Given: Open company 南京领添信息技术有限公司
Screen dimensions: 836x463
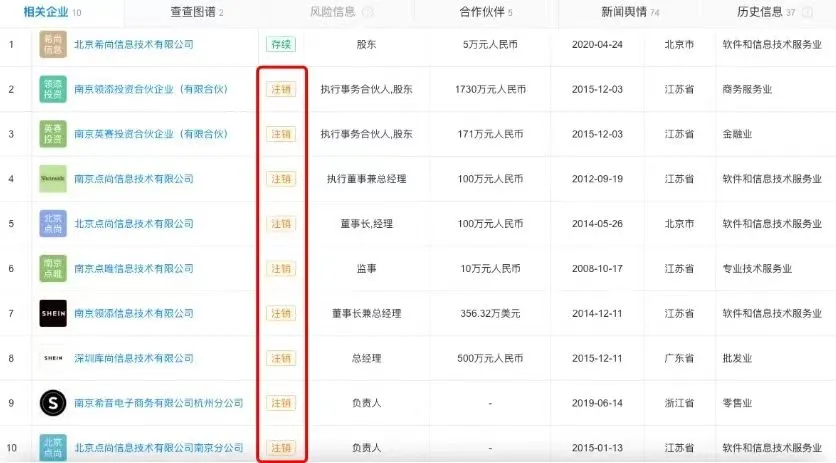Looking at the screenshot, I should point(133,313).
